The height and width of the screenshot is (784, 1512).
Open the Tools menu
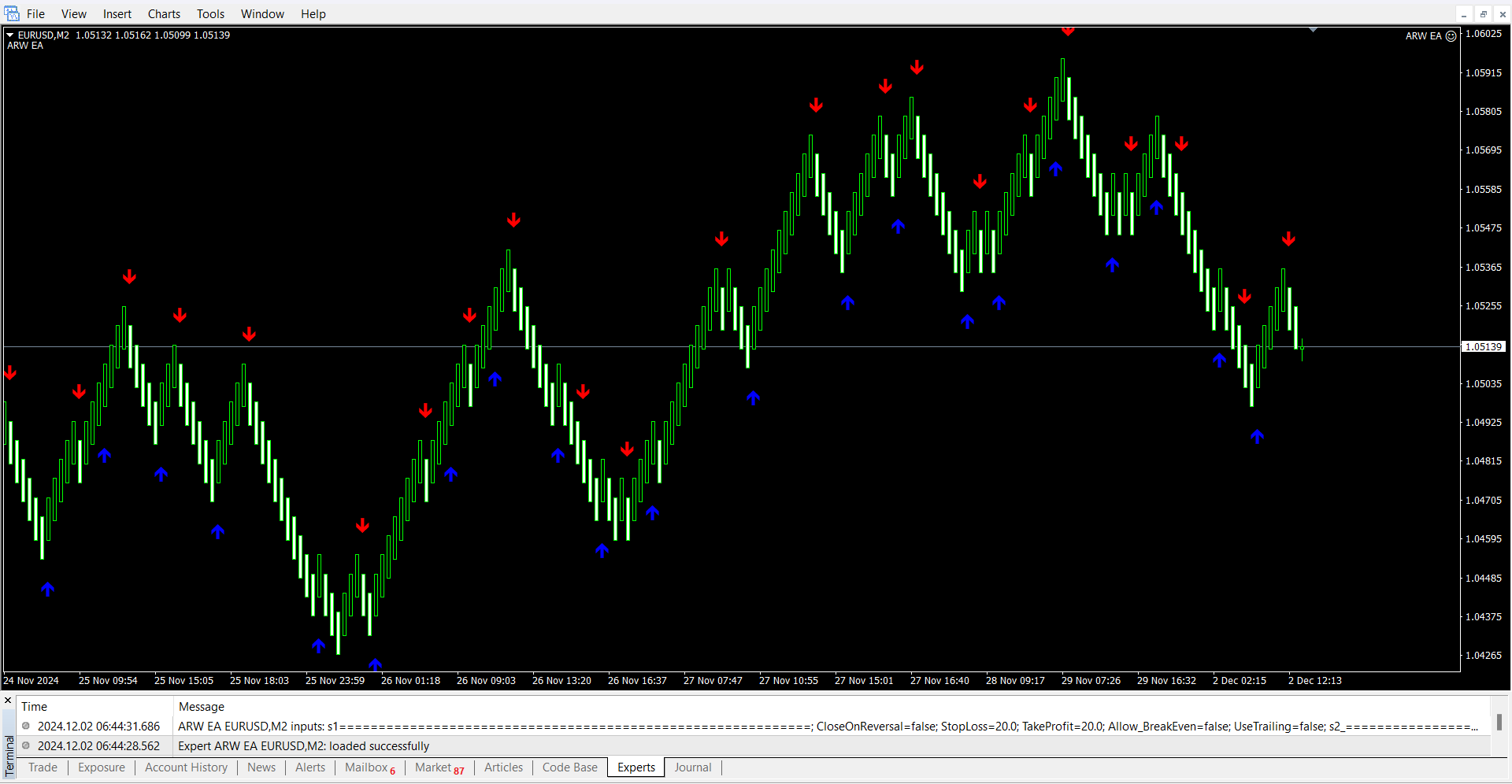(210, 14)
